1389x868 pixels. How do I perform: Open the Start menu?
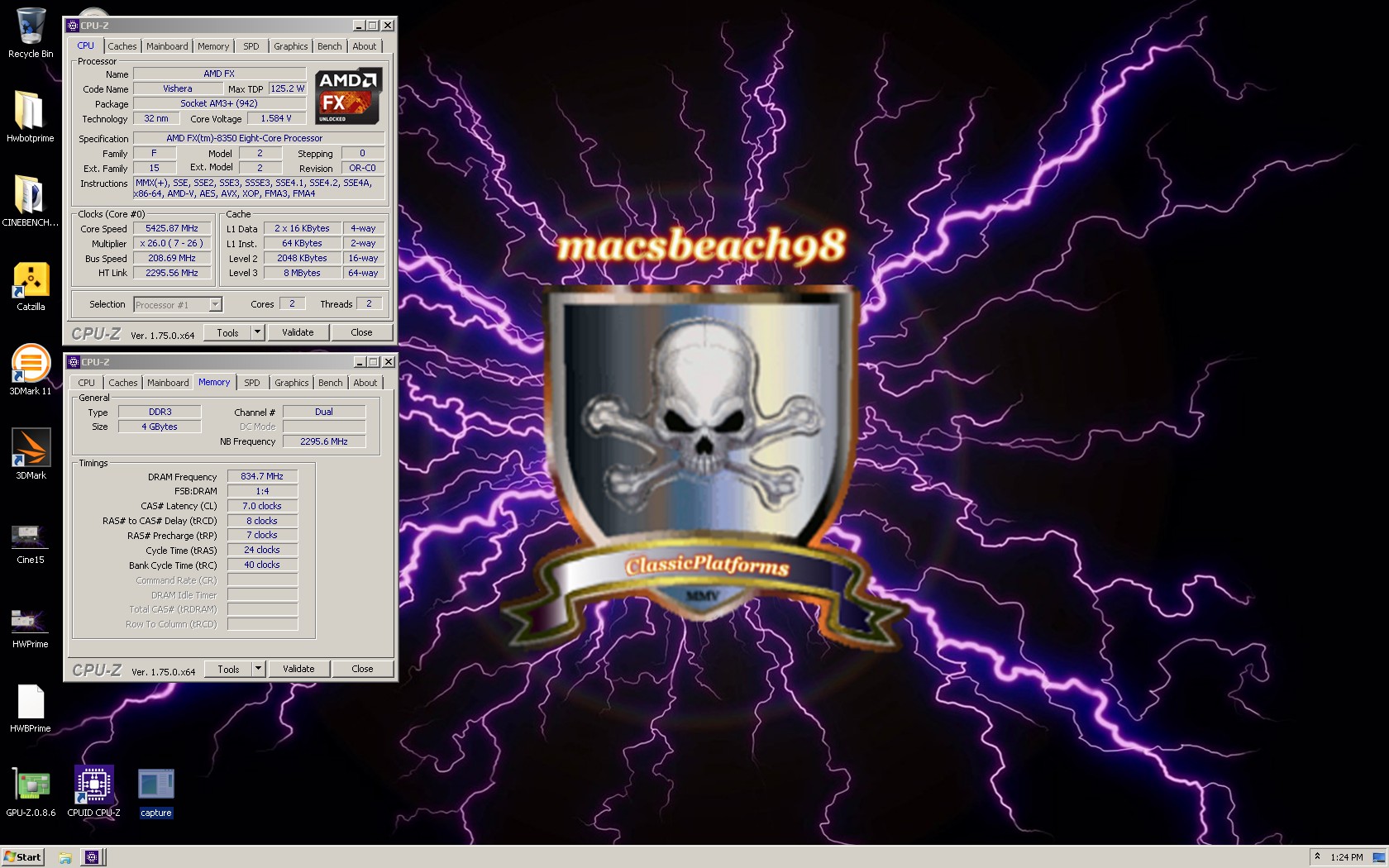coord(22,857)
